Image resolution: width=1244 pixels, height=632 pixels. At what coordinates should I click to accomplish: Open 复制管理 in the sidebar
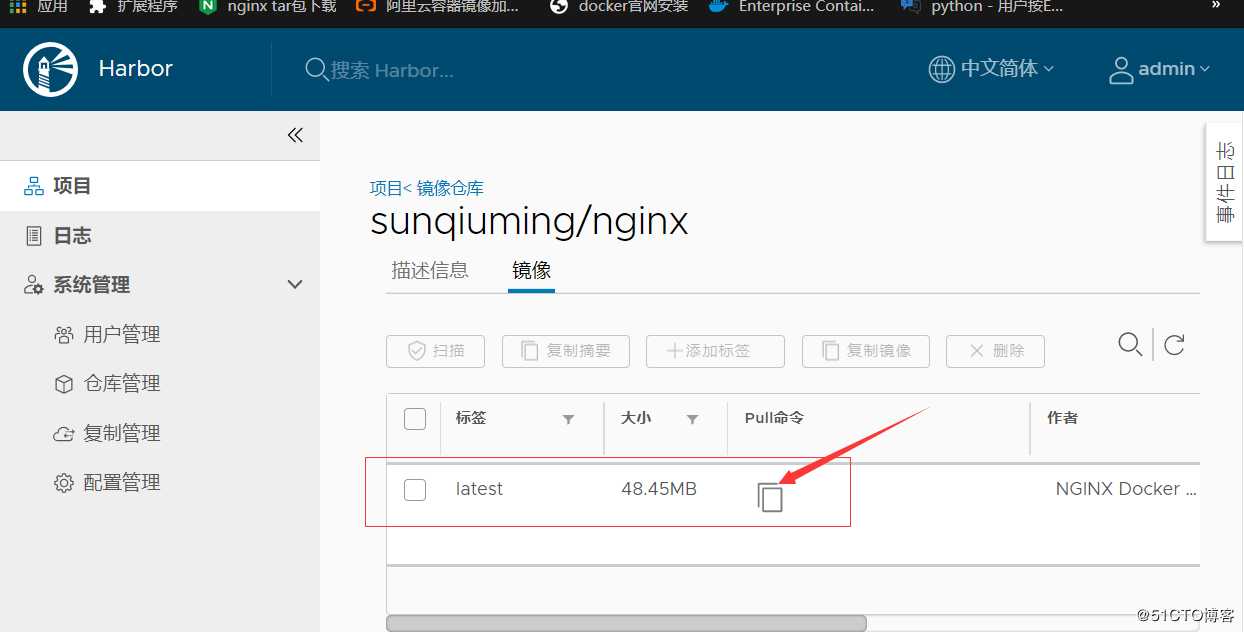[x=122, y=433]
